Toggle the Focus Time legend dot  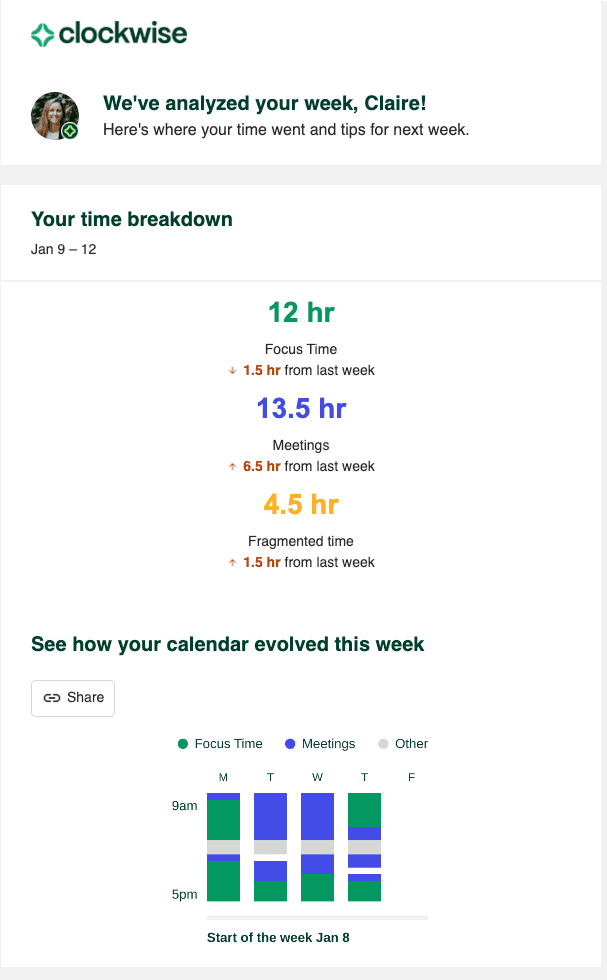[183, 744]
